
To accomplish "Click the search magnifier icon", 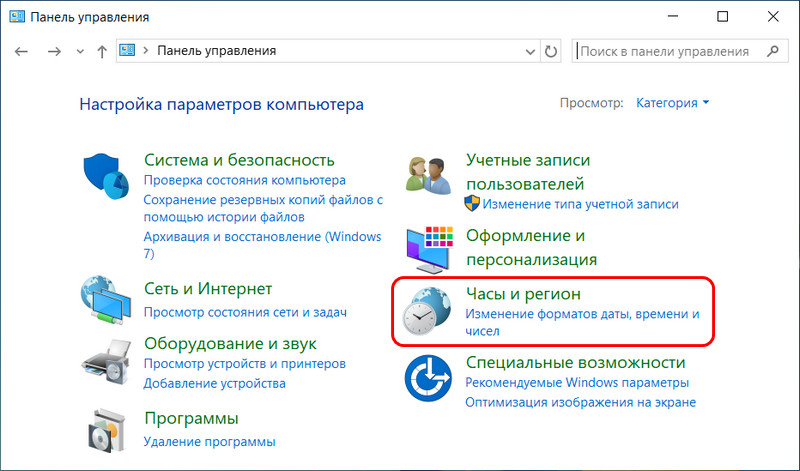I will (x=773, y=51).
